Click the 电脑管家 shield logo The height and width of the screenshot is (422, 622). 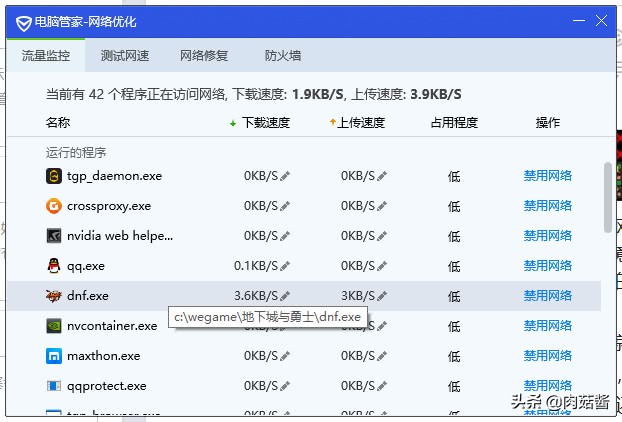pyautogui.click(x=23, y=23)
